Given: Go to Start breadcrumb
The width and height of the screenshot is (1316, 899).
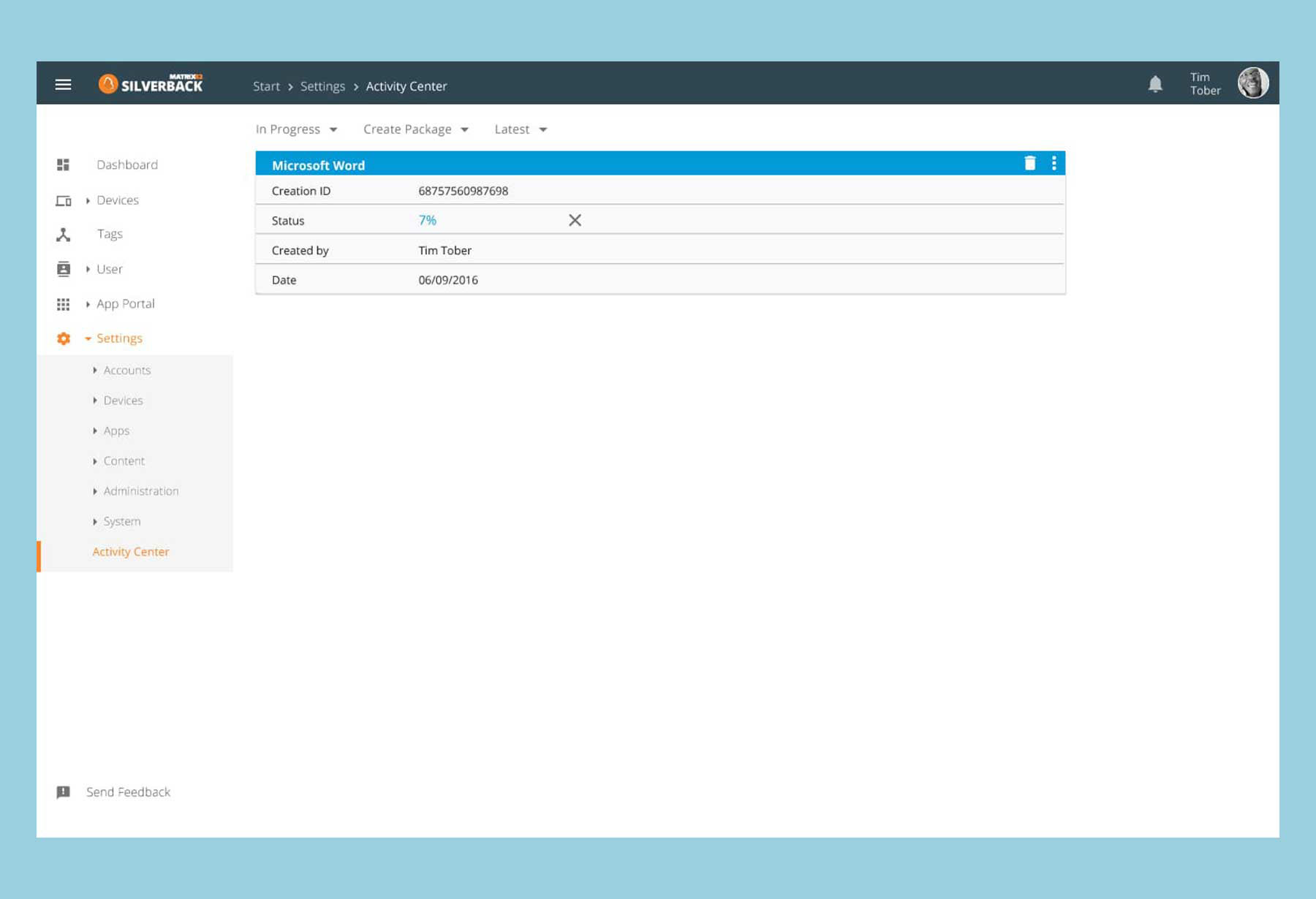Looking at the screenshot, I should [x=266, y=86].
